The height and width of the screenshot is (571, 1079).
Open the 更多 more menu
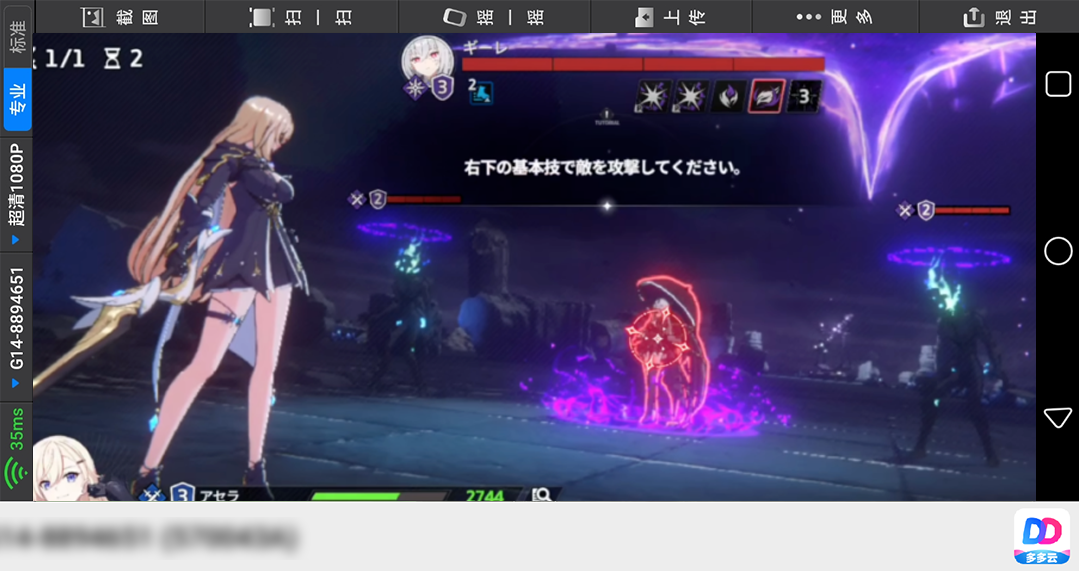click(x=835, y=17)
